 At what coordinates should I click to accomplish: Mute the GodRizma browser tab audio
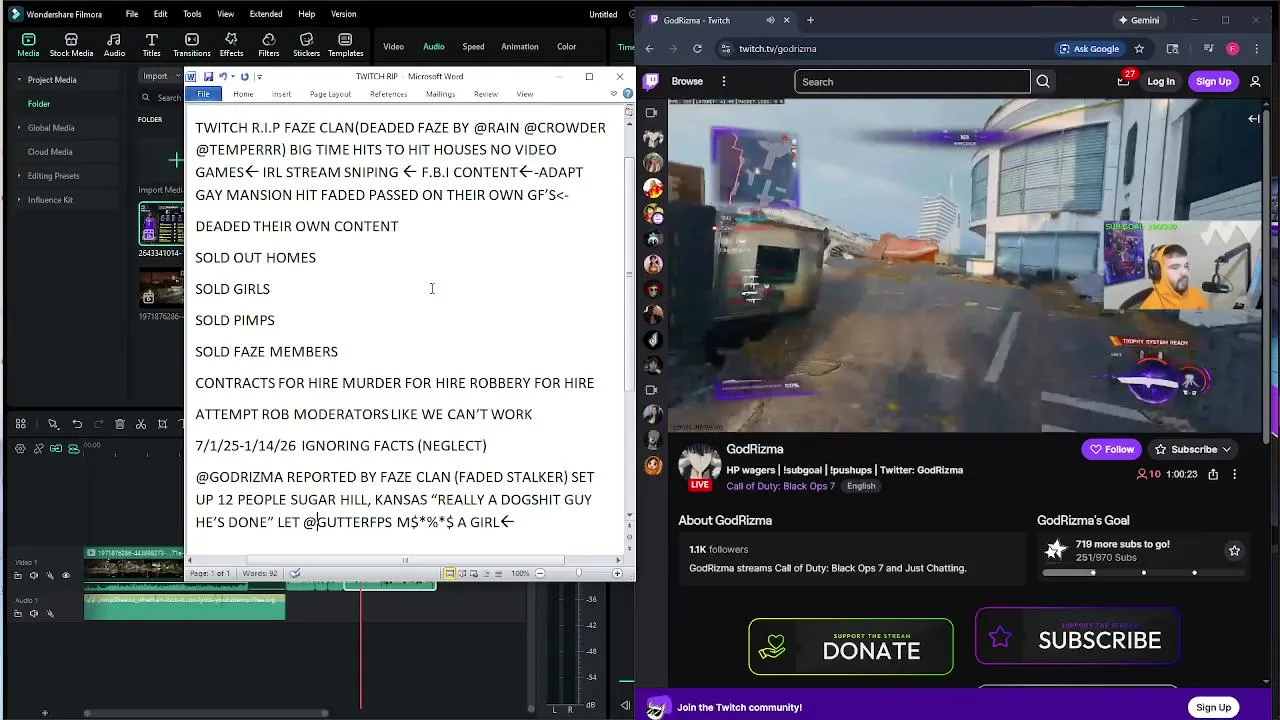[x=770, y=20]
